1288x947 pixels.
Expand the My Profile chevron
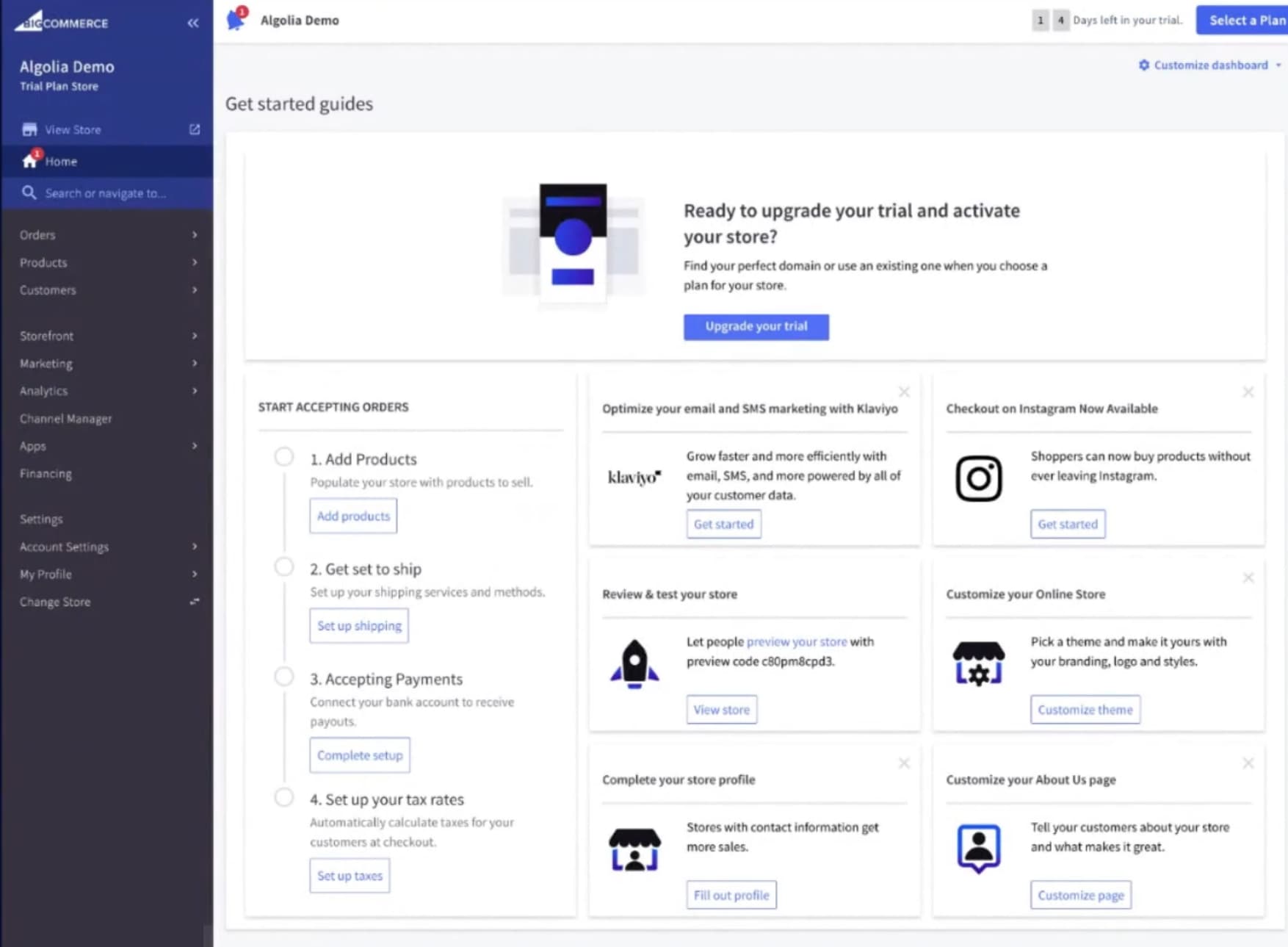coord(195,574)
